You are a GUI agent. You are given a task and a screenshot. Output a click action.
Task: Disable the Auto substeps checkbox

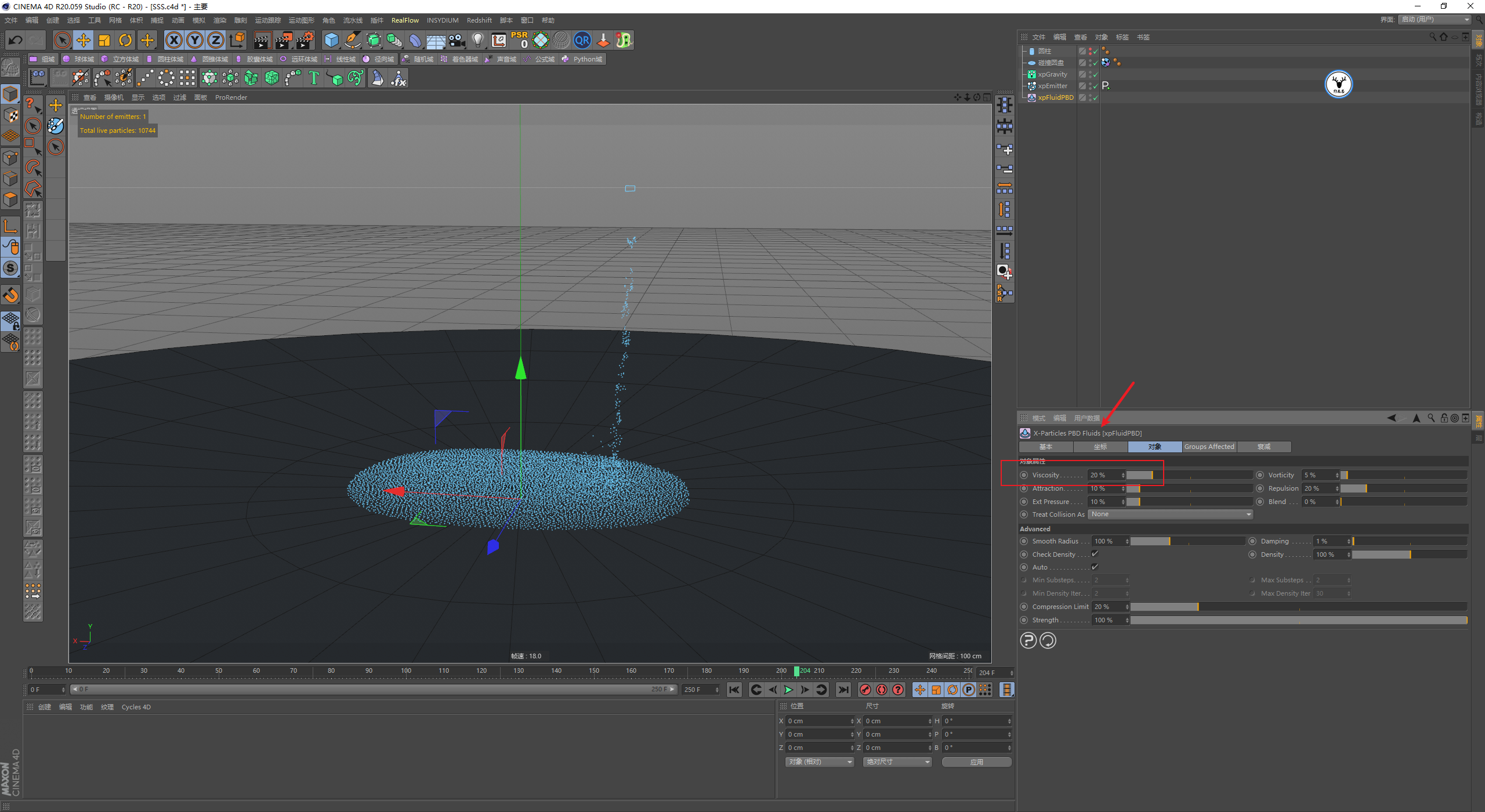[1095, 567]
